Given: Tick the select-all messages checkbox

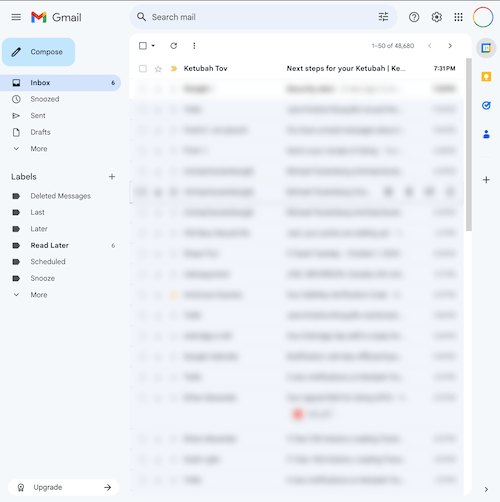Looking at the screenshot, I should pos(143,46).
